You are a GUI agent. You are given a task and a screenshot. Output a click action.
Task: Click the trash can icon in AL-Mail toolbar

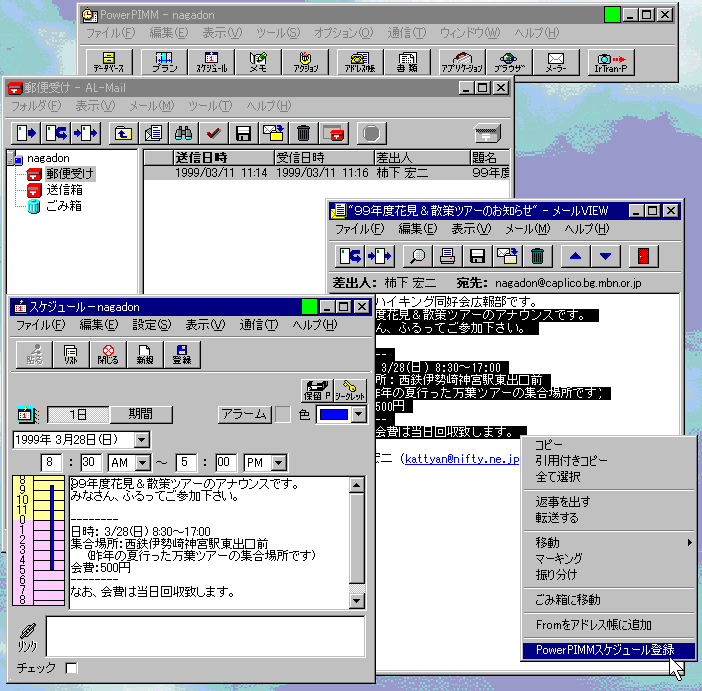[304, 132]
